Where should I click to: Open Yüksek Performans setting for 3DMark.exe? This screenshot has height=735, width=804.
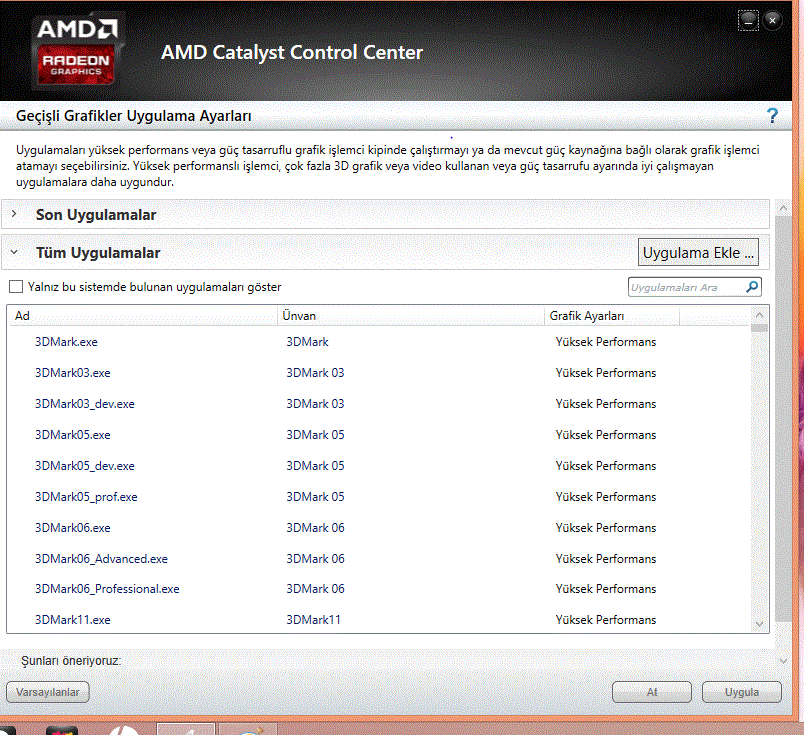[606, 342]
